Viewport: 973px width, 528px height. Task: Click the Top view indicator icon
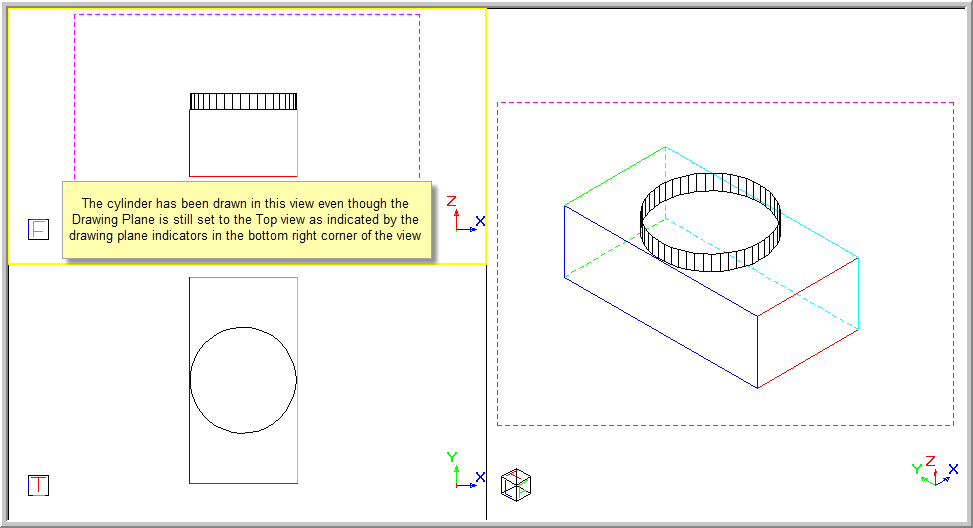coord(38,485)
